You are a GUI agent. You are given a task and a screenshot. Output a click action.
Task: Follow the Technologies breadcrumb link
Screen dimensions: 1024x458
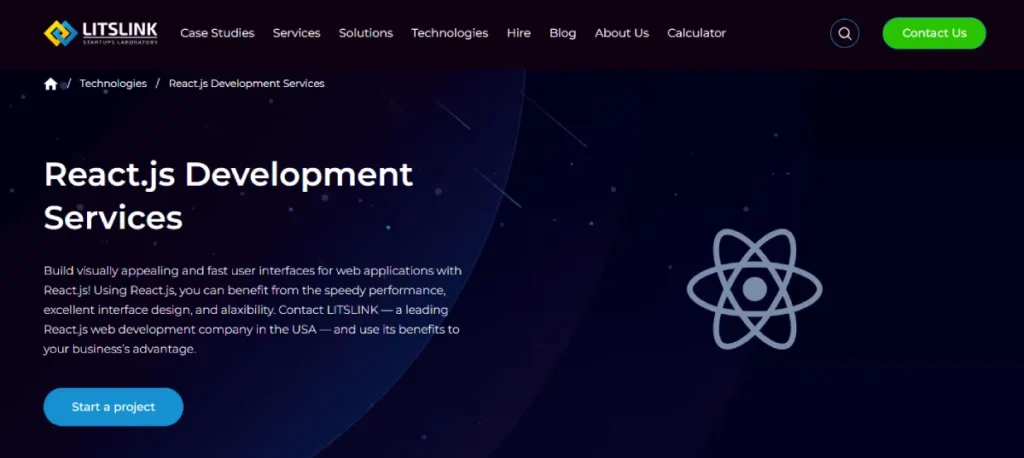point(113,84)
